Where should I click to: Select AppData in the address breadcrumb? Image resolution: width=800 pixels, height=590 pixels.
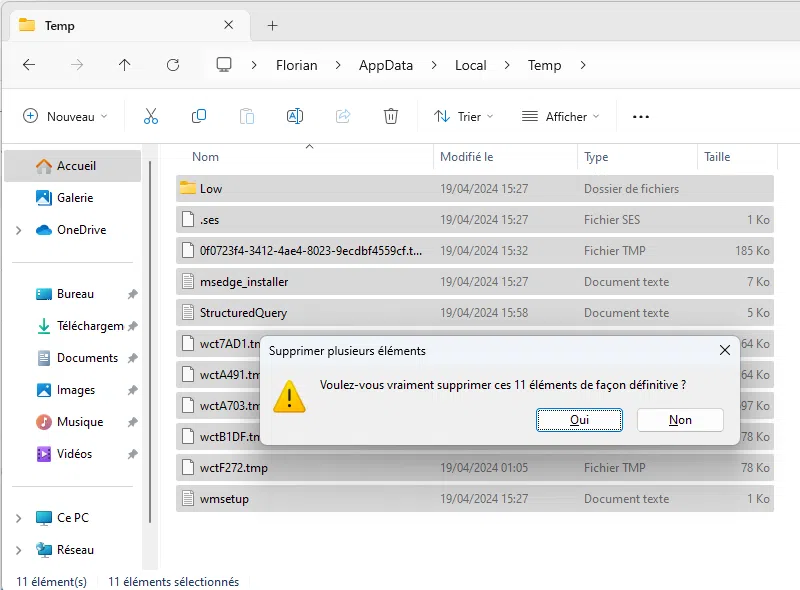[386, 65]
